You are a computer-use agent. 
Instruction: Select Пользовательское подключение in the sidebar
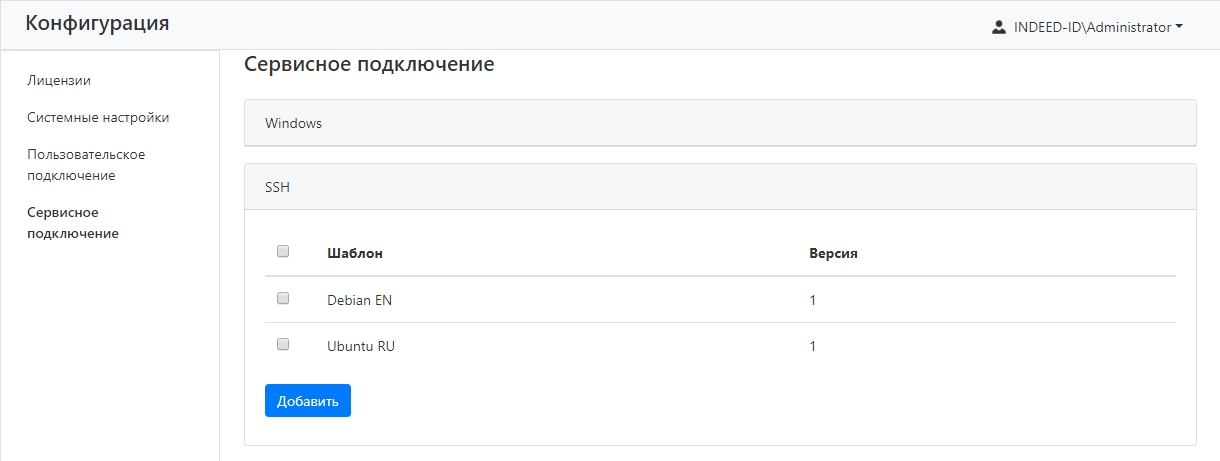[x=86, y=165]
